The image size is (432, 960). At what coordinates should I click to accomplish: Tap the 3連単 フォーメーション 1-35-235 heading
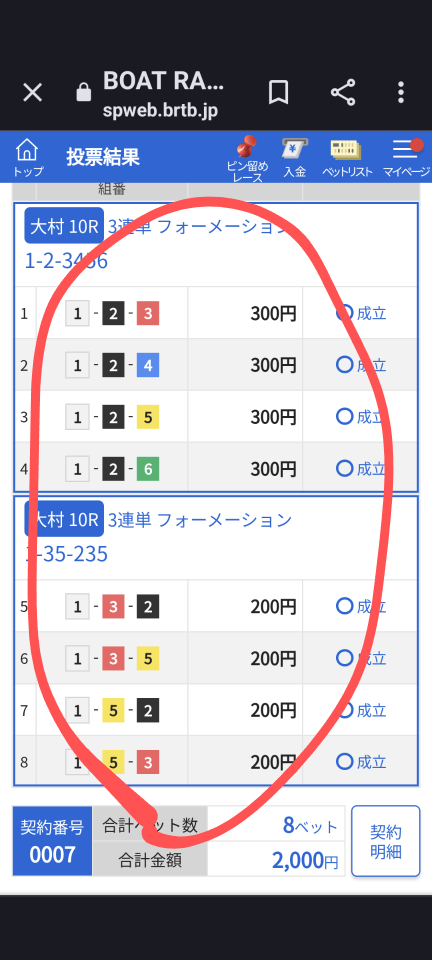(x=159, y=536)
